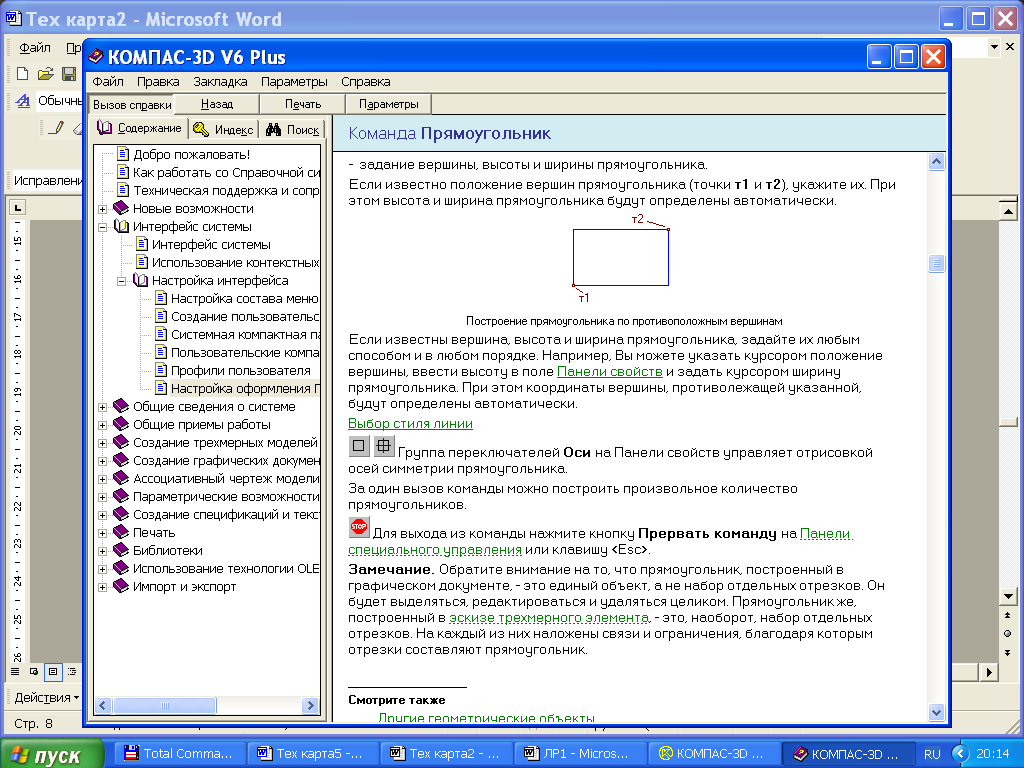Expand the Печать section in tree
1024x768 pixels.
(x=103, y=534)
